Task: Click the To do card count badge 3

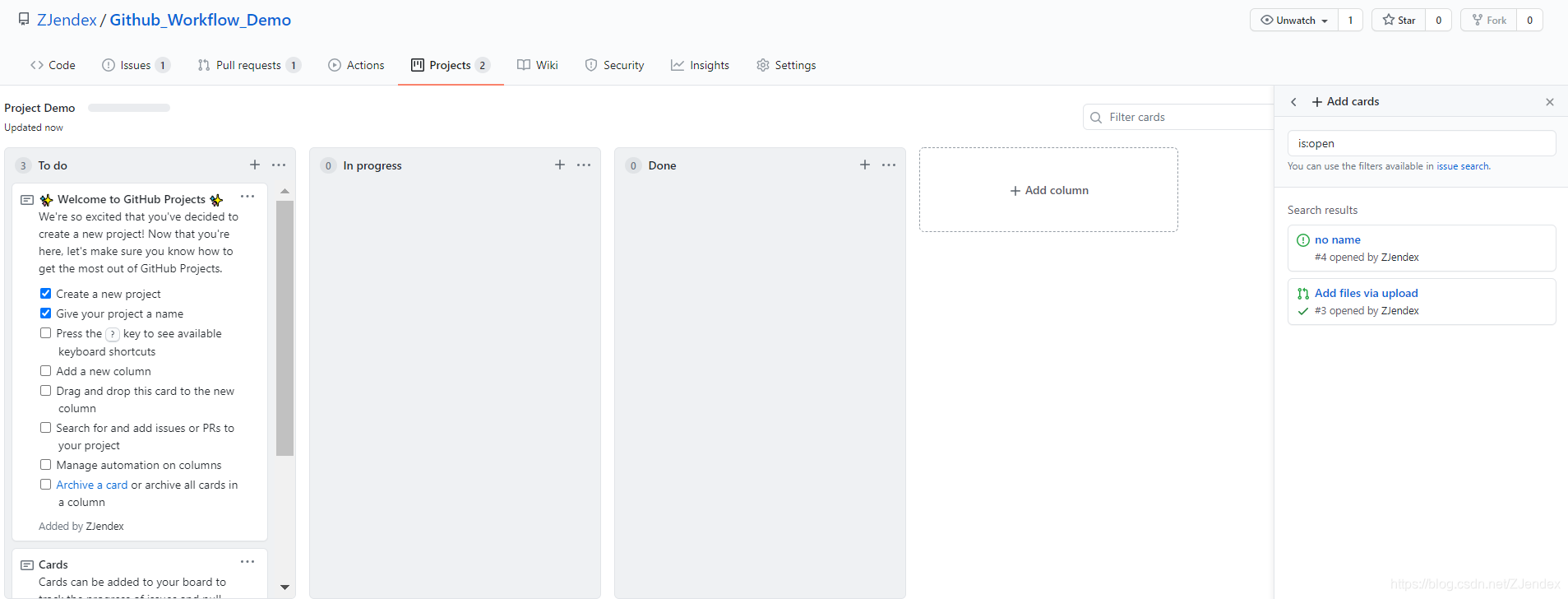Action: tap(23, 165)
